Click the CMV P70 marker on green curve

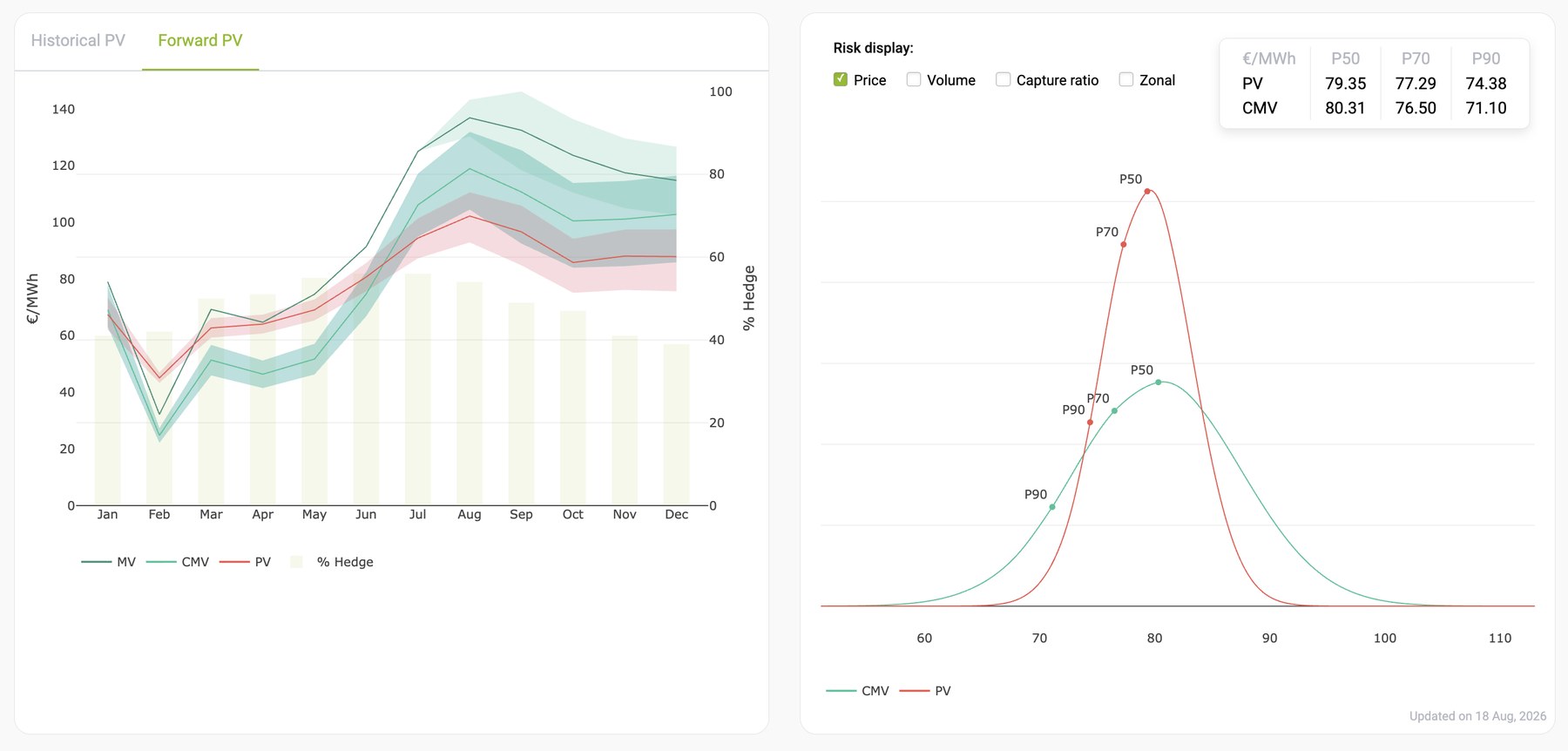pos(1114,411)
